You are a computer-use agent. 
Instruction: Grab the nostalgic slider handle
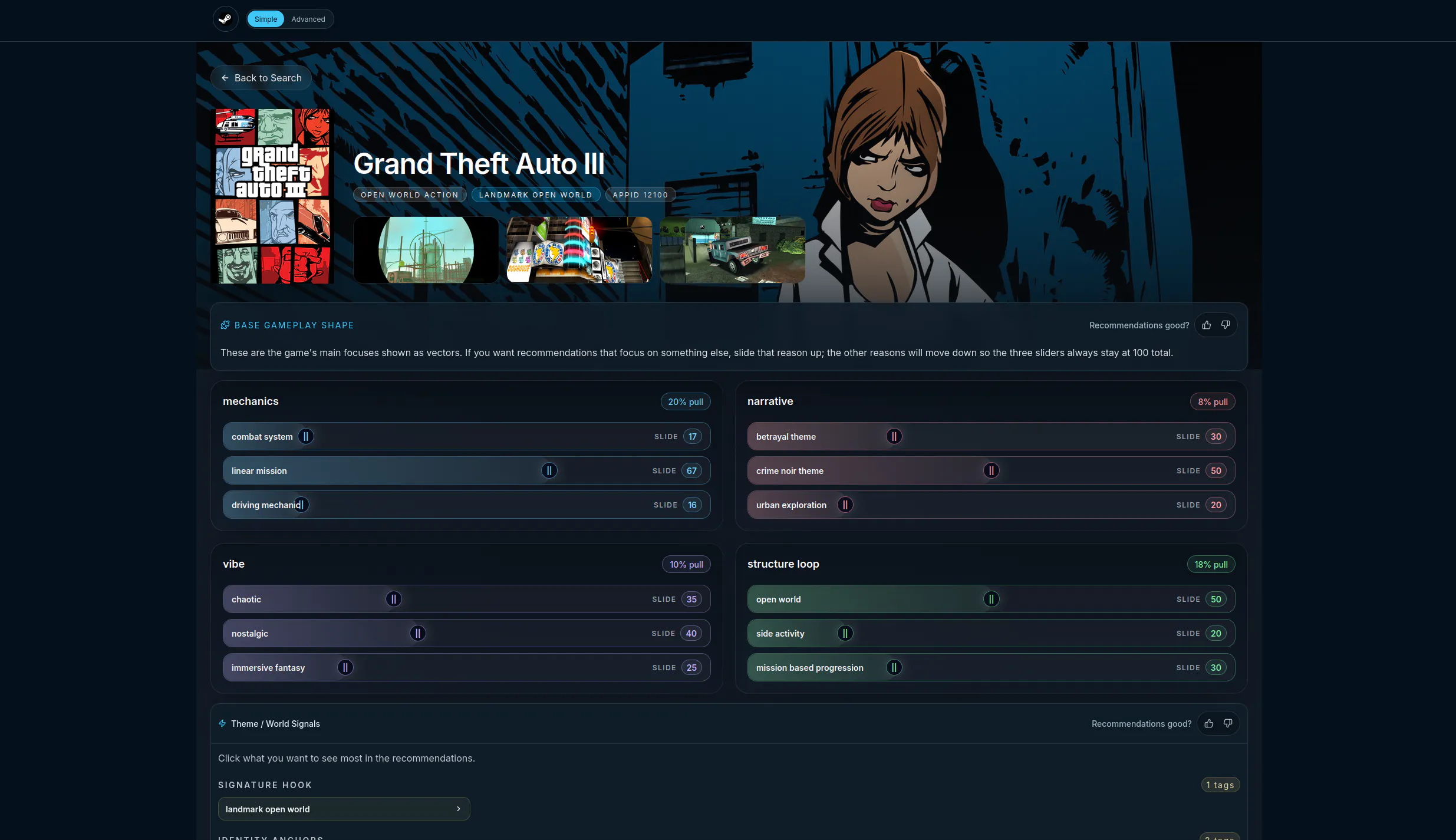pyautogui.click(x=418, y=633)
